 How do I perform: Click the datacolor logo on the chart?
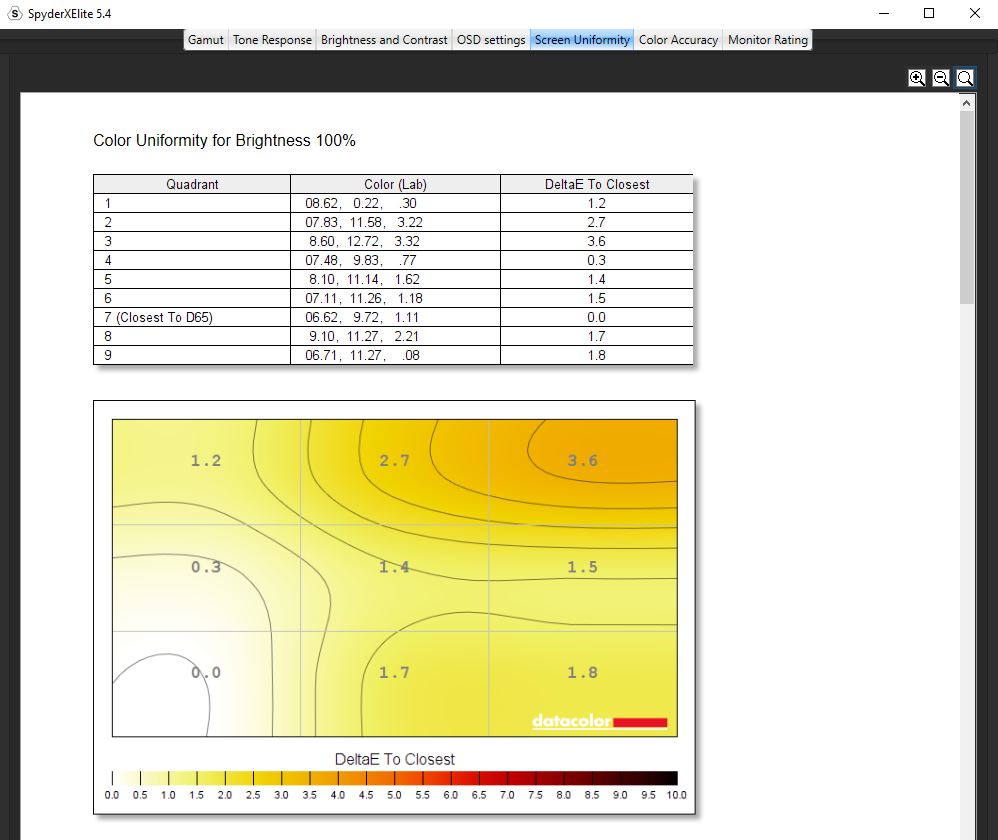tap(599, 721)
